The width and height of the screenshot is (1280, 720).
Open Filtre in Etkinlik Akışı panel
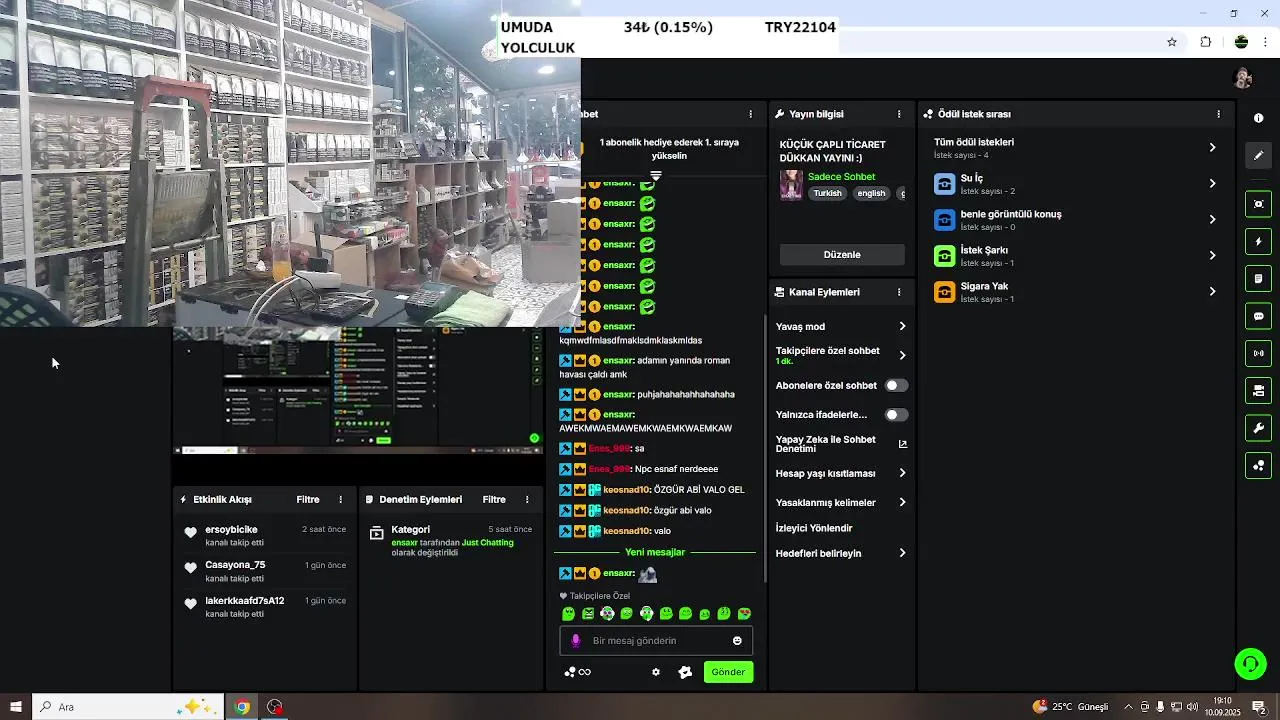[308, 499]
